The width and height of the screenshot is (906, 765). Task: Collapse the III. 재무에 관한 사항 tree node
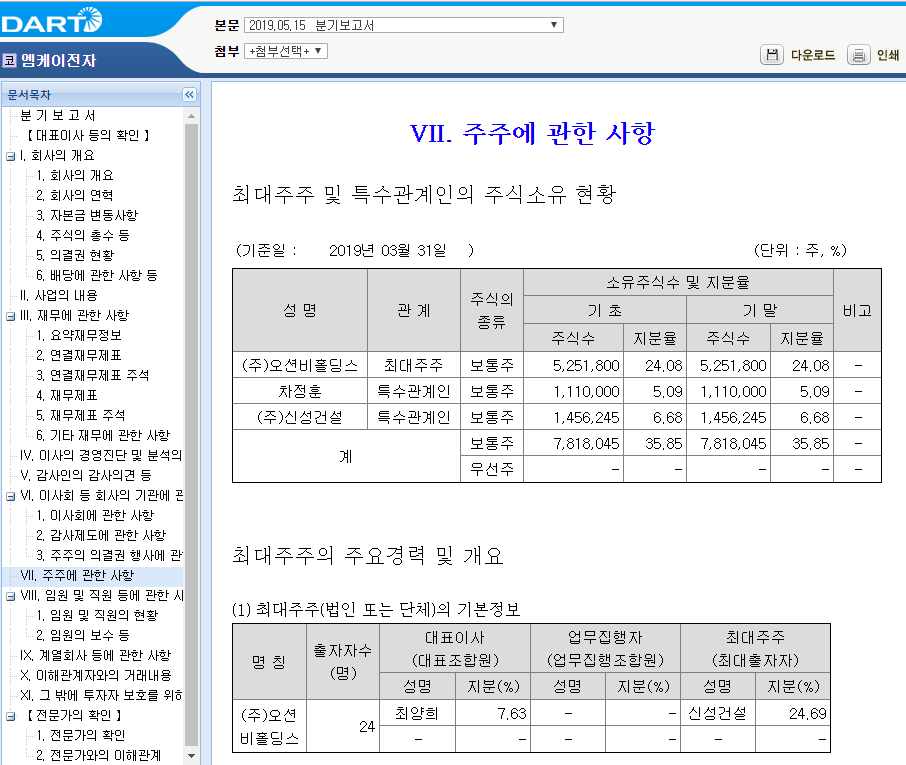10,316
